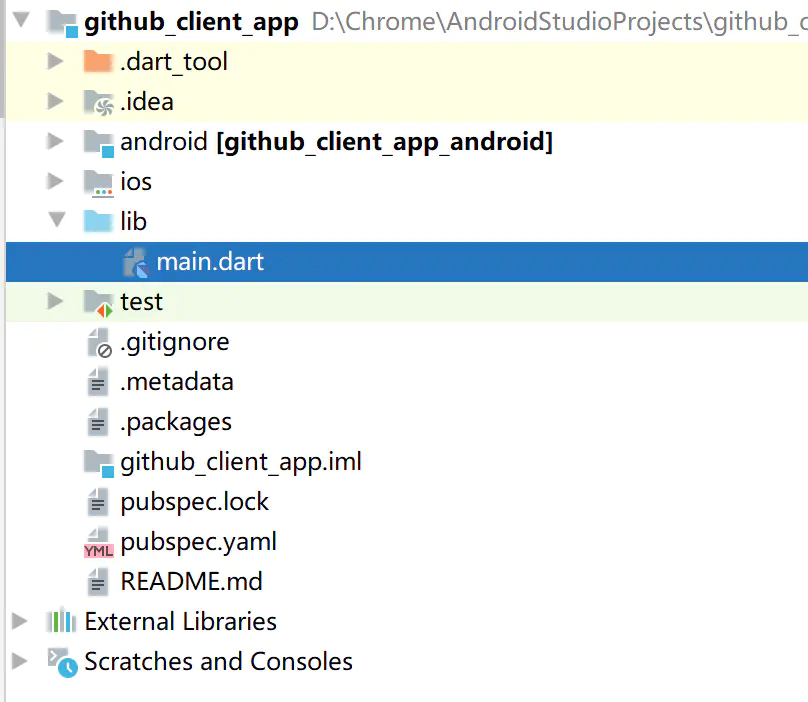
Task: Expand the .idea folder arrow
Action: [56, 102]
